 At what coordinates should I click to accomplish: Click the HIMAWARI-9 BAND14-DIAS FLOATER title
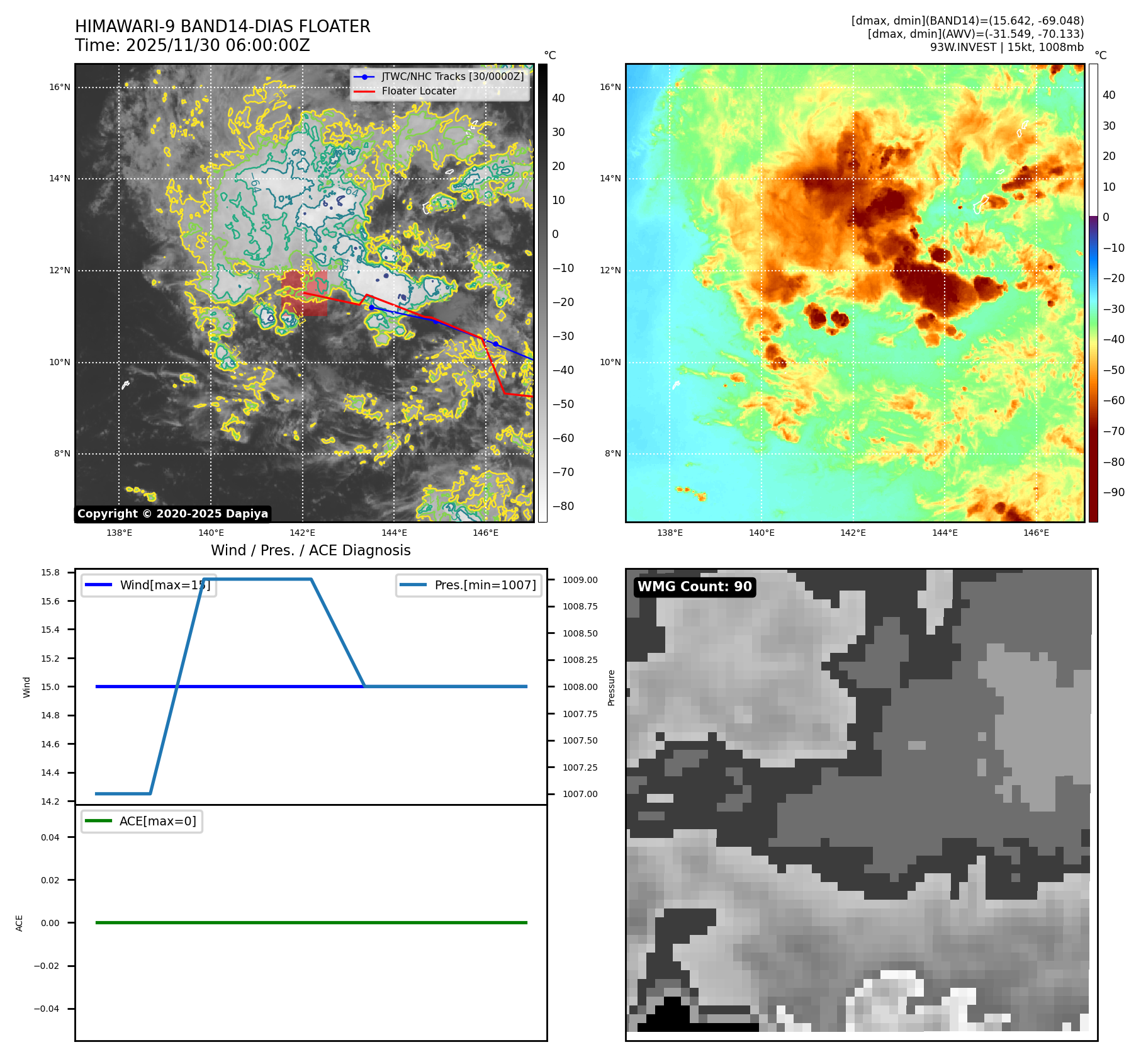223,26
